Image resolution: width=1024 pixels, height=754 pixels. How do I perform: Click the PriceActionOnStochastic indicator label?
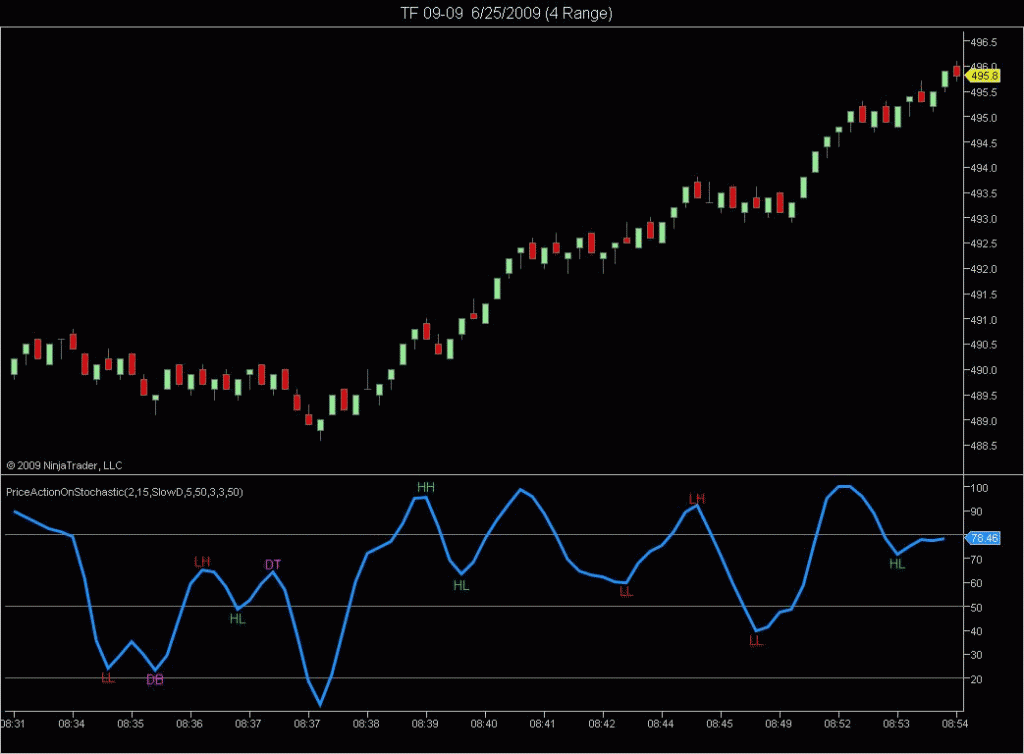(x=124, y=492)
